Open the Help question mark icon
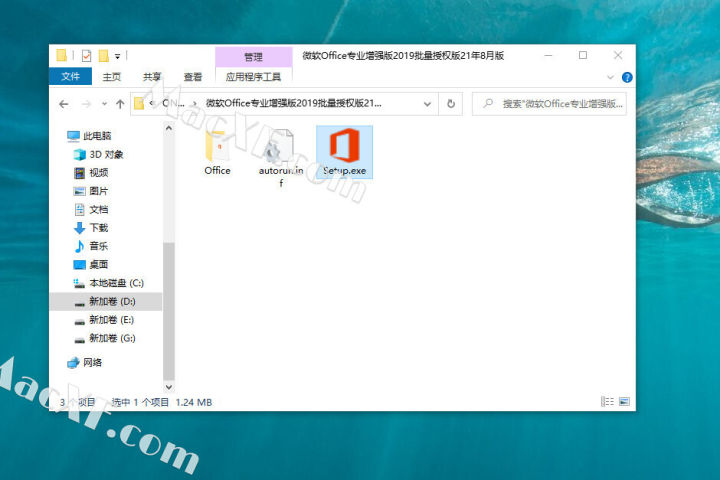Image resolution: width=720 pixels, height=480 pixels. (x=627, y=77)
